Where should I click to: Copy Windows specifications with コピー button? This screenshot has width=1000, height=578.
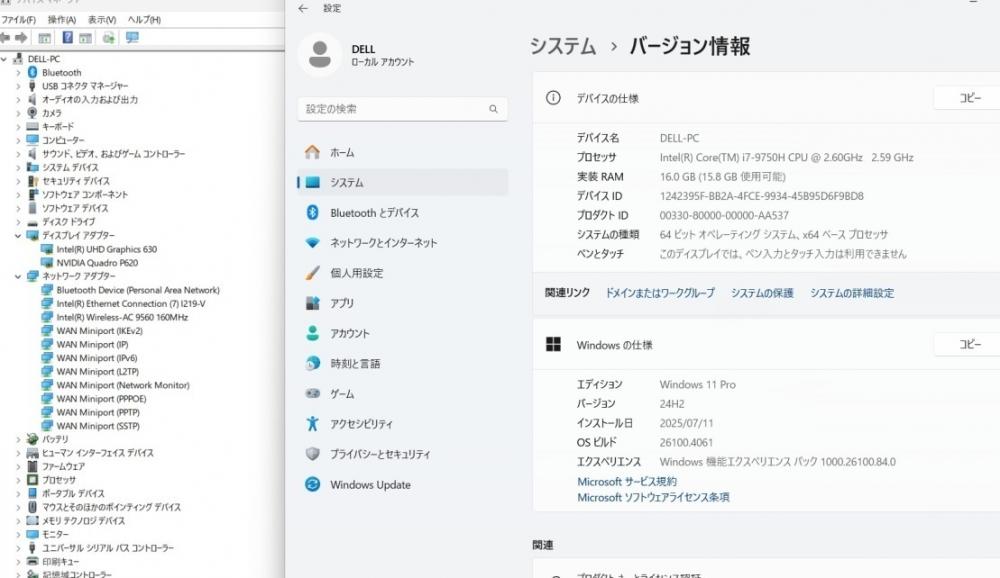point(969,345)
